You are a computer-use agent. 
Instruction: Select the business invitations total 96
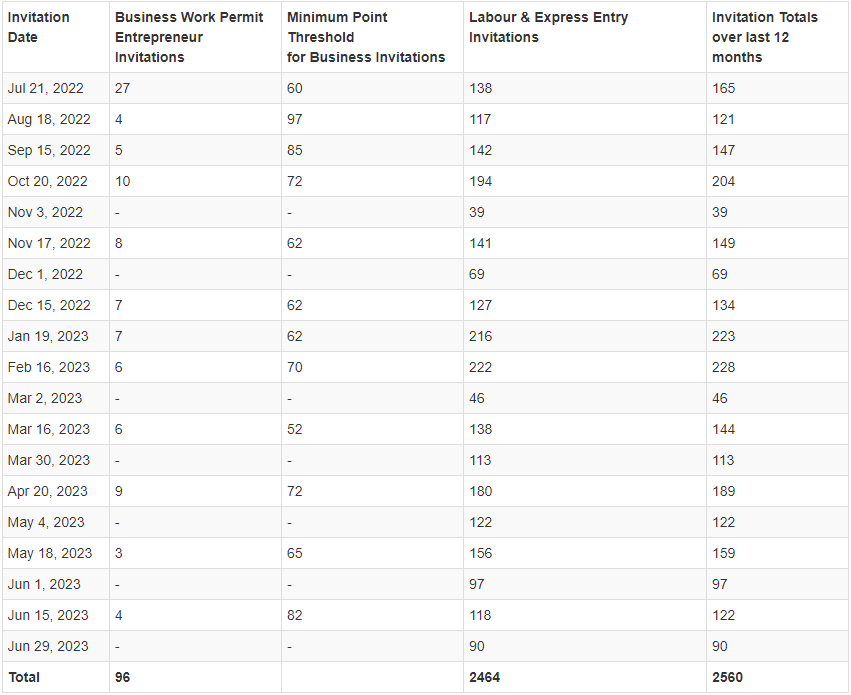coord(123,677)
